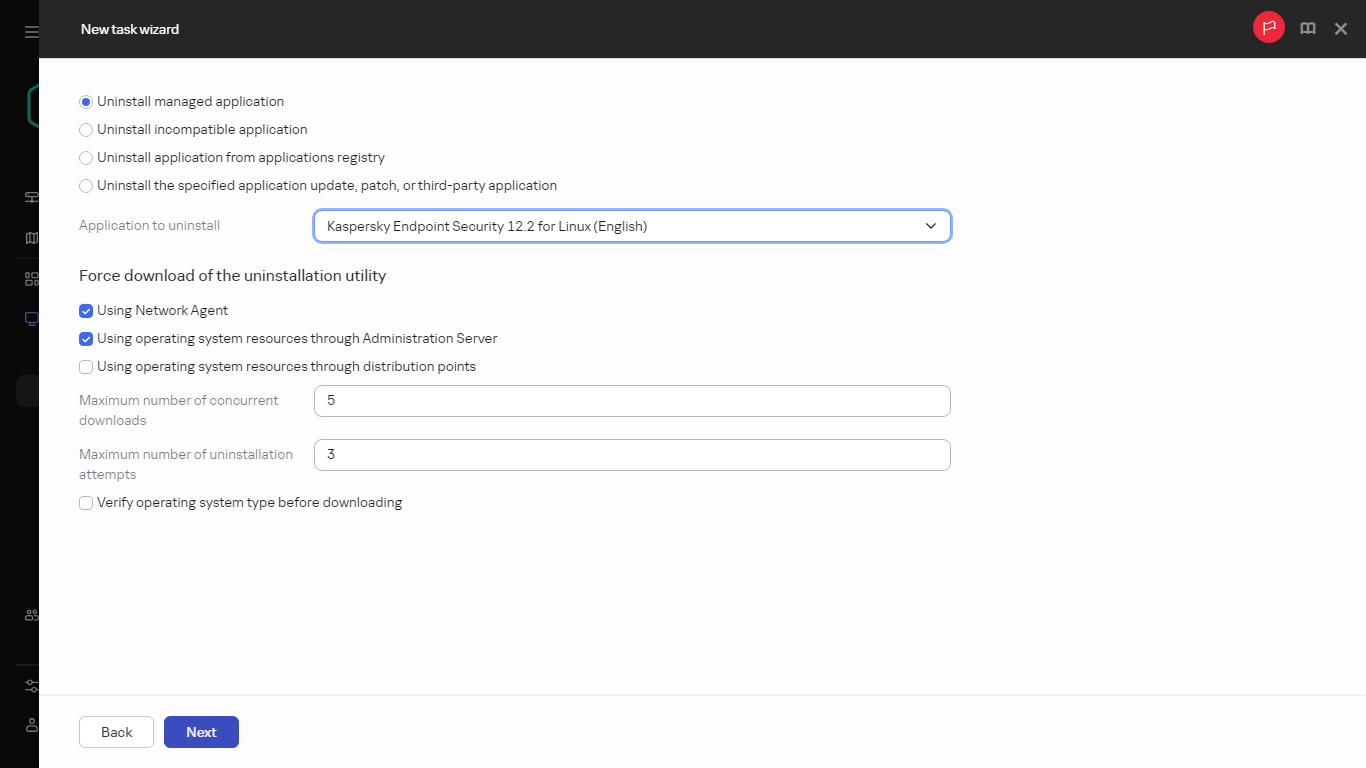
Task: Click the user account icon at sidebar bottom
Action: coord(30,725)
